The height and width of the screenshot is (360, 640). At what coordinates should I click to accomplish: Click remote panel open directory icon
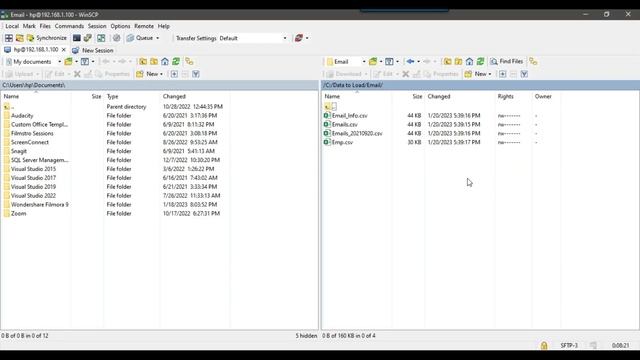pyautogui.click(x=373, y=62)
